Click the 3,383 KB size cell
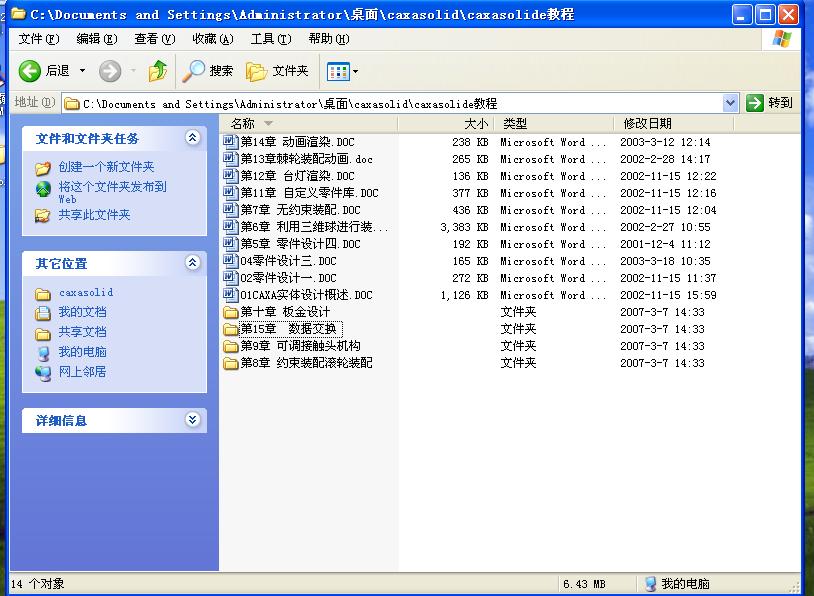This screenshot has height=596, width=814. point(464,227)
